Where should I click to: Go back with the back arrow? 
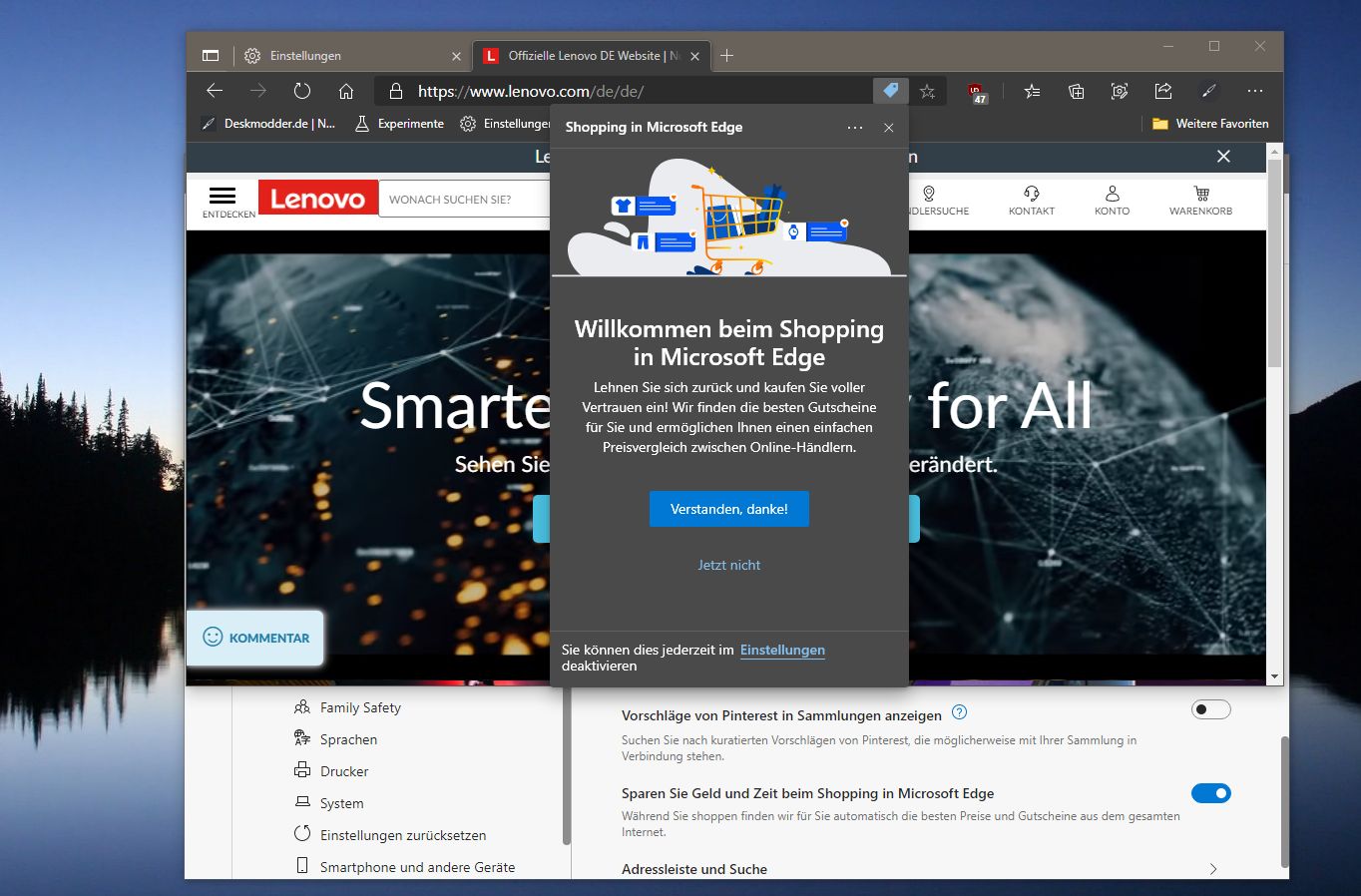coord(215,91)
